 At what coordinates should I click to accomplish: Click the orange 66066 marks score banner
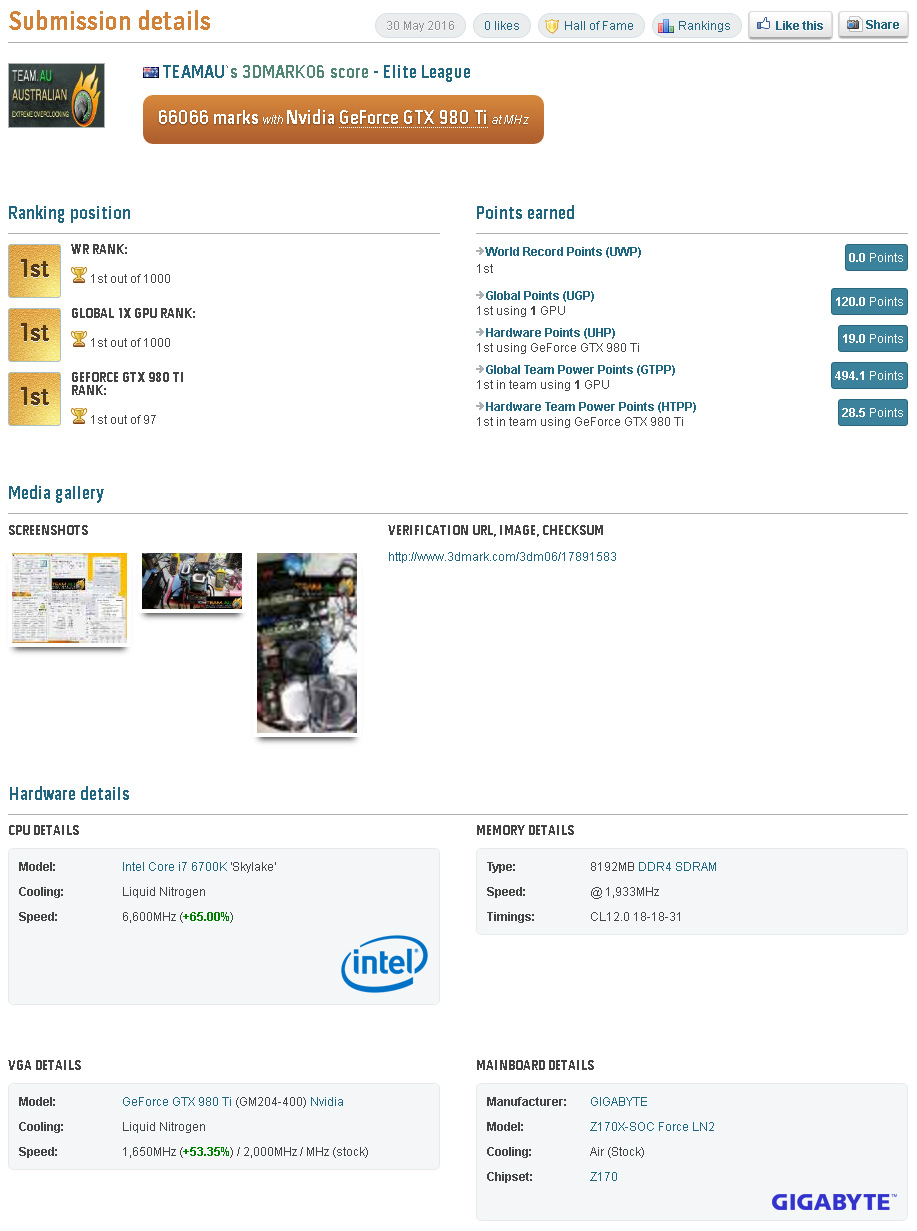click(343, 119)
